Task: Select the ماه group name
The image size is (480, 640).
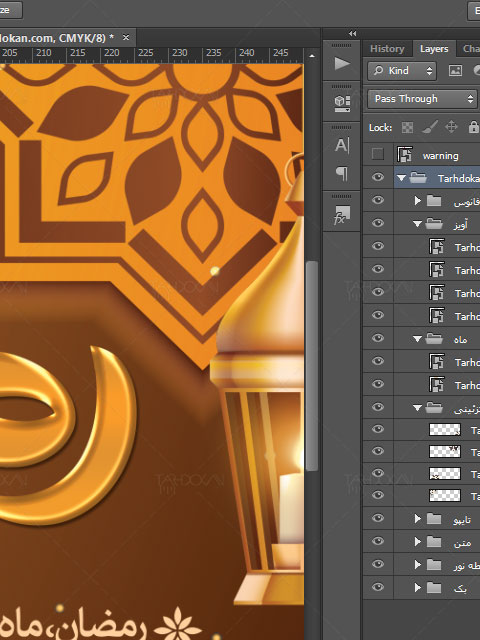Action: pos(460,339)
